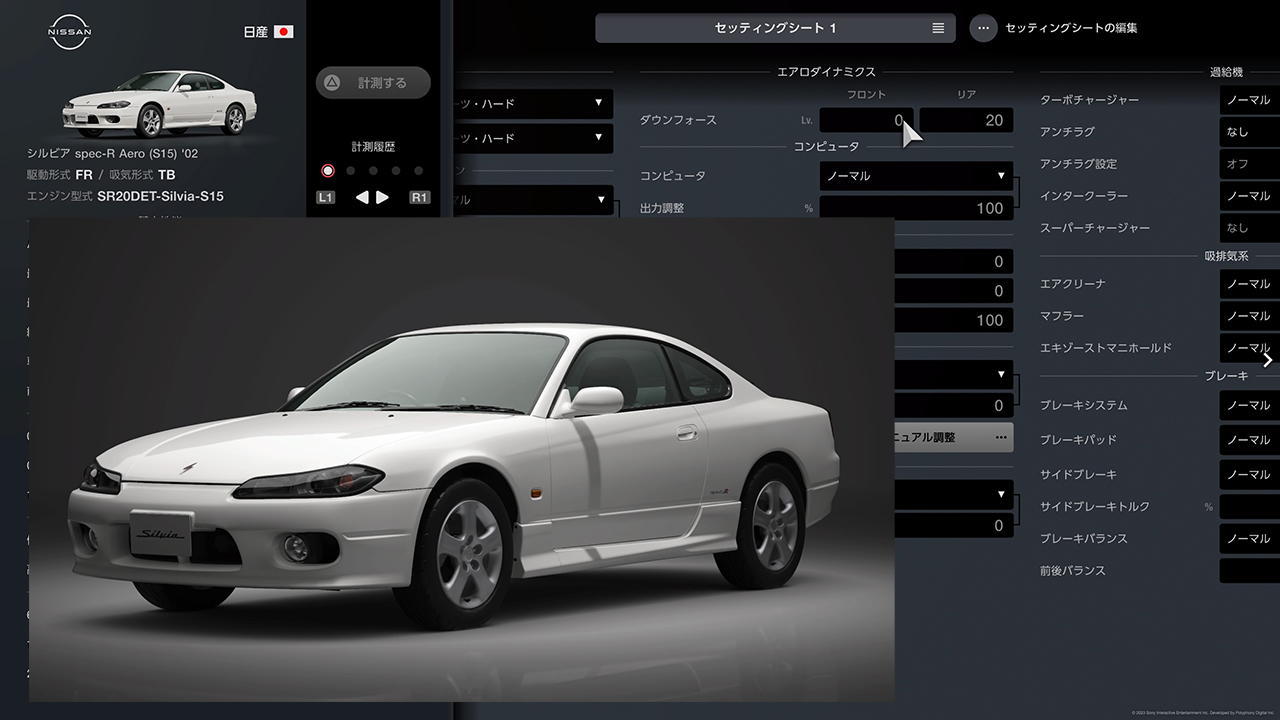Click the 計測履歴 label

coord(373,146)
